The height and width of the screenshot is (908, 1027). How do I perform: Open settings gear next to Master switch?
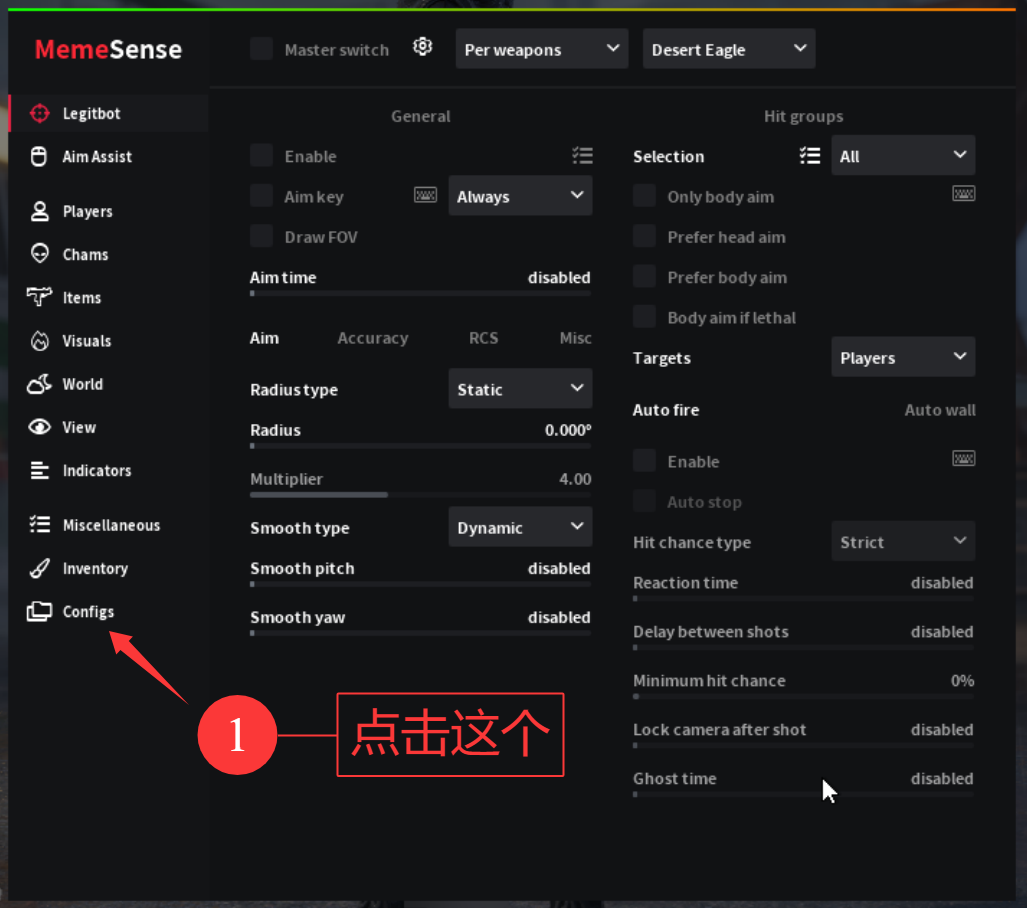pyautogui.click(x=423, y=47)
